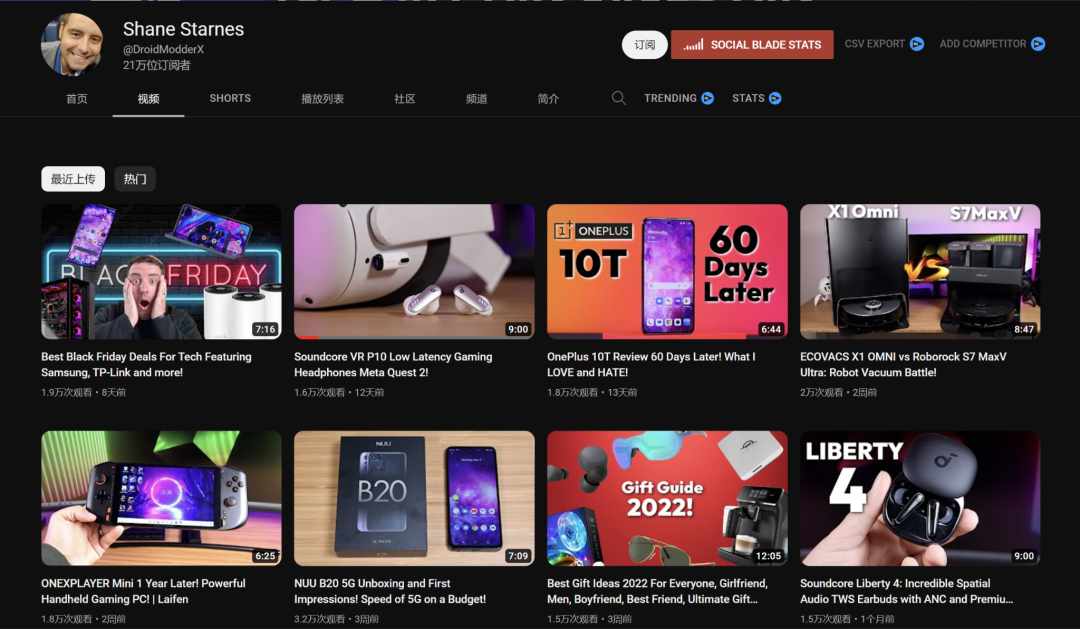Click title 'OnePlus 10T Review 60 Days Later'
This screenshot has height=629, width=1080.
[x=651, y=364]
